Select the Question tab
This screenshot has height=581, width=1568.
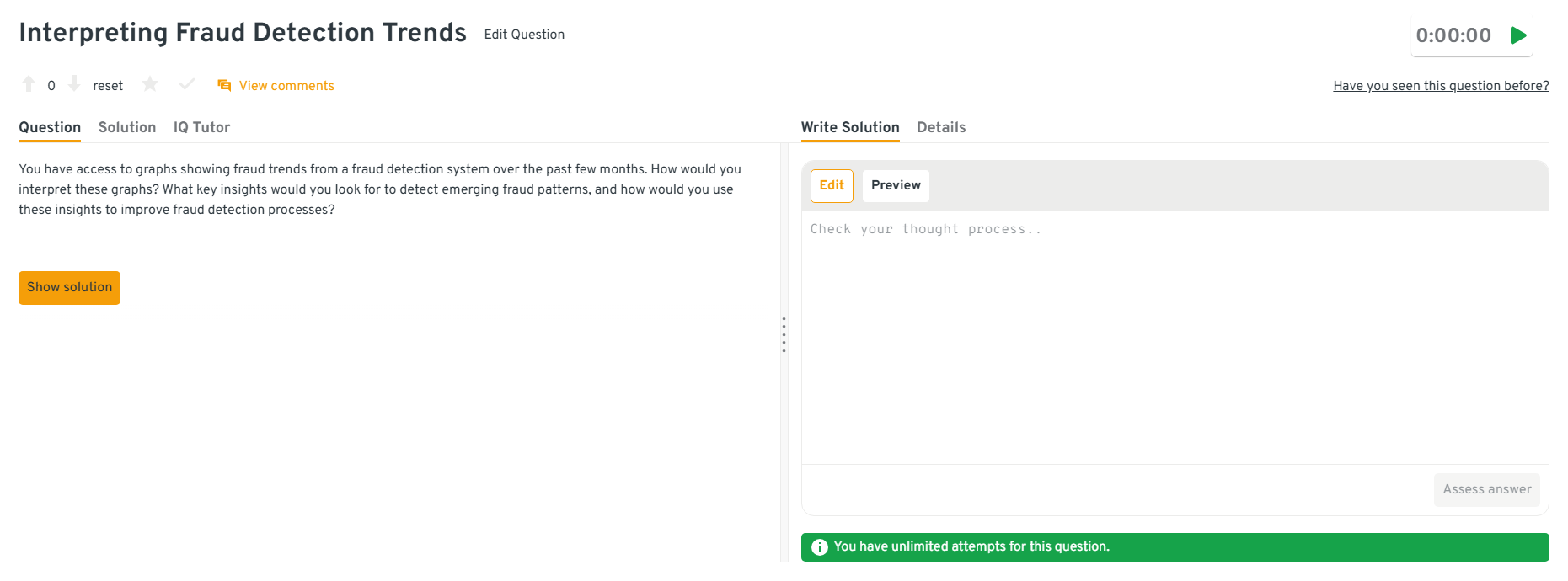point(50,127)
